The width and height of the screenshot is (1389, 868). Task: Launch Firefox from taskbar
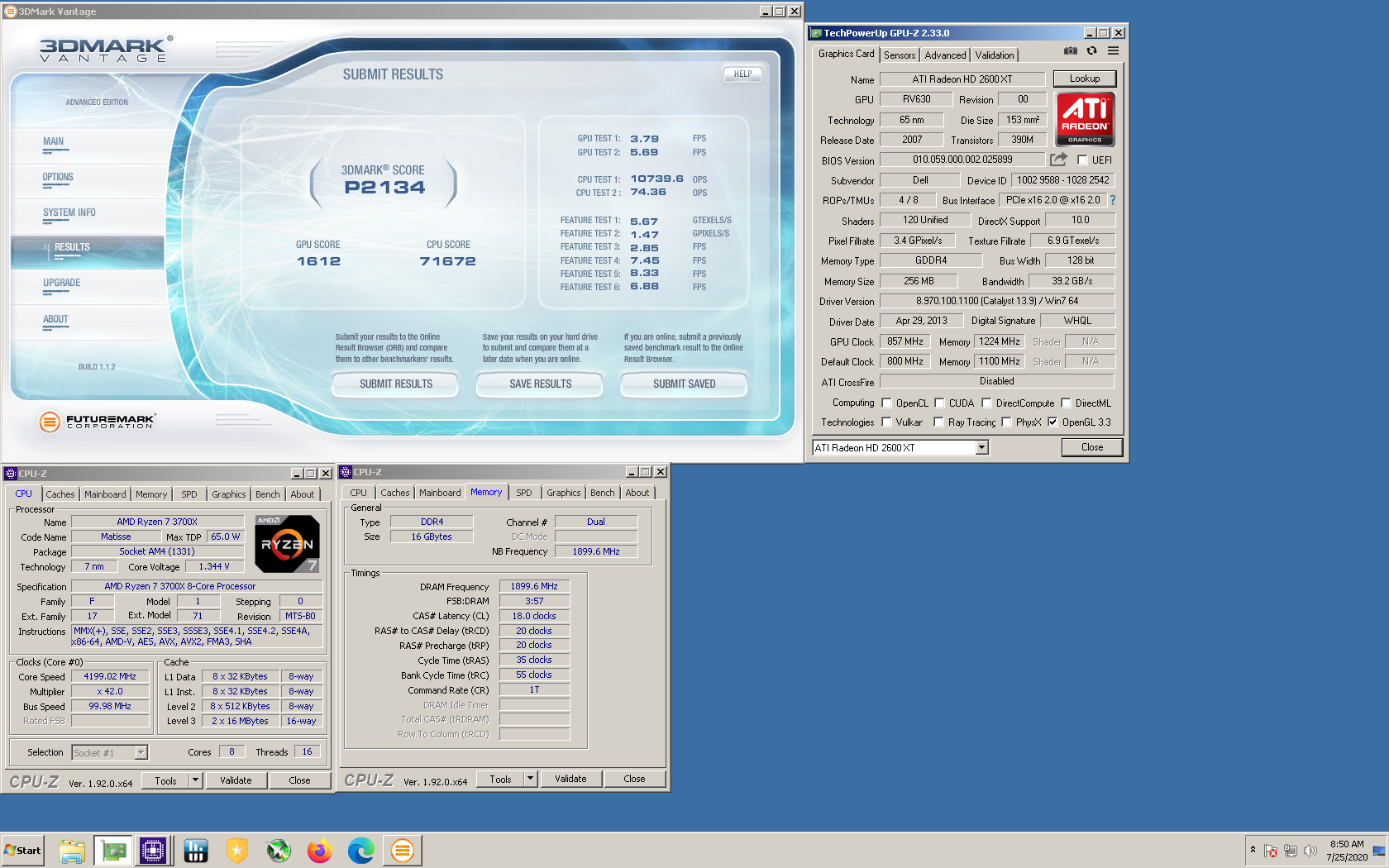click(x=319, y=851)
